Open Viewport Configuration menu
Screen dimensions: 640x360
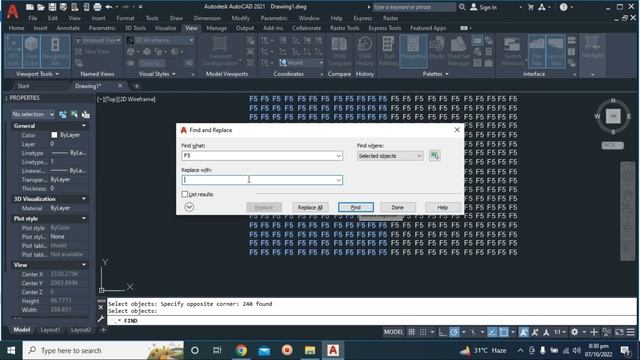coord(220,51)
